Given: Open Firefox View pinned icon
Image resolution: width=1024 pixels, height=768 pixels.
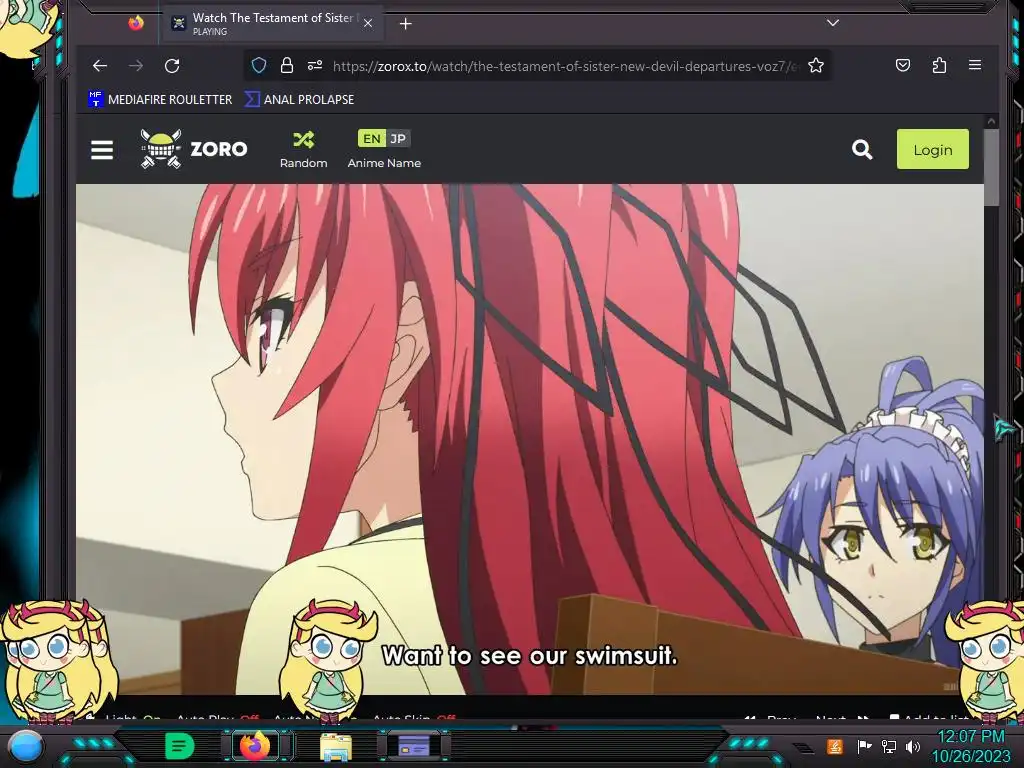Looking at the screenshot, I should (x=136, y=24).
